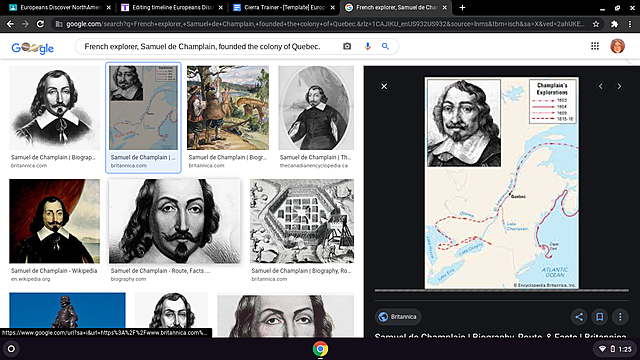Viewport: 640px width, 360px height.
Task: Open the Google account profile picture
Action: pos(617,46)
